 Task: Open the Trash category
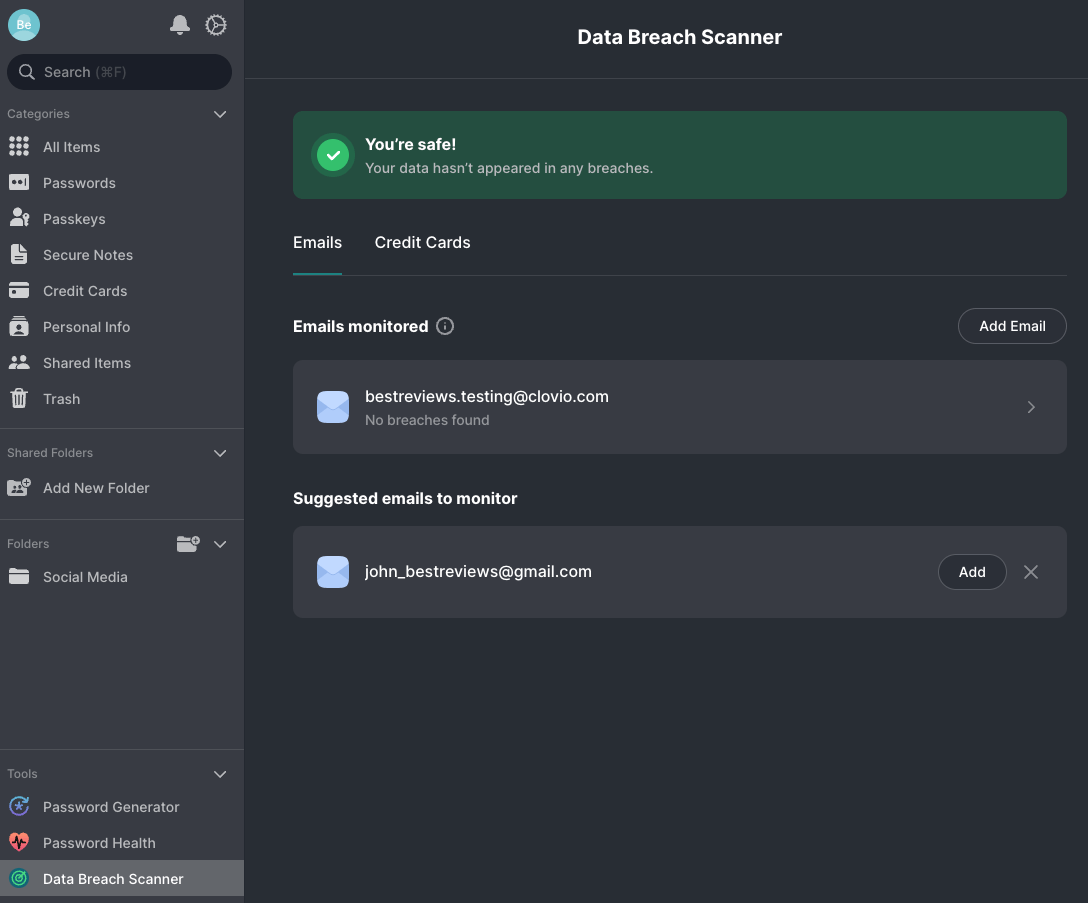61,398
